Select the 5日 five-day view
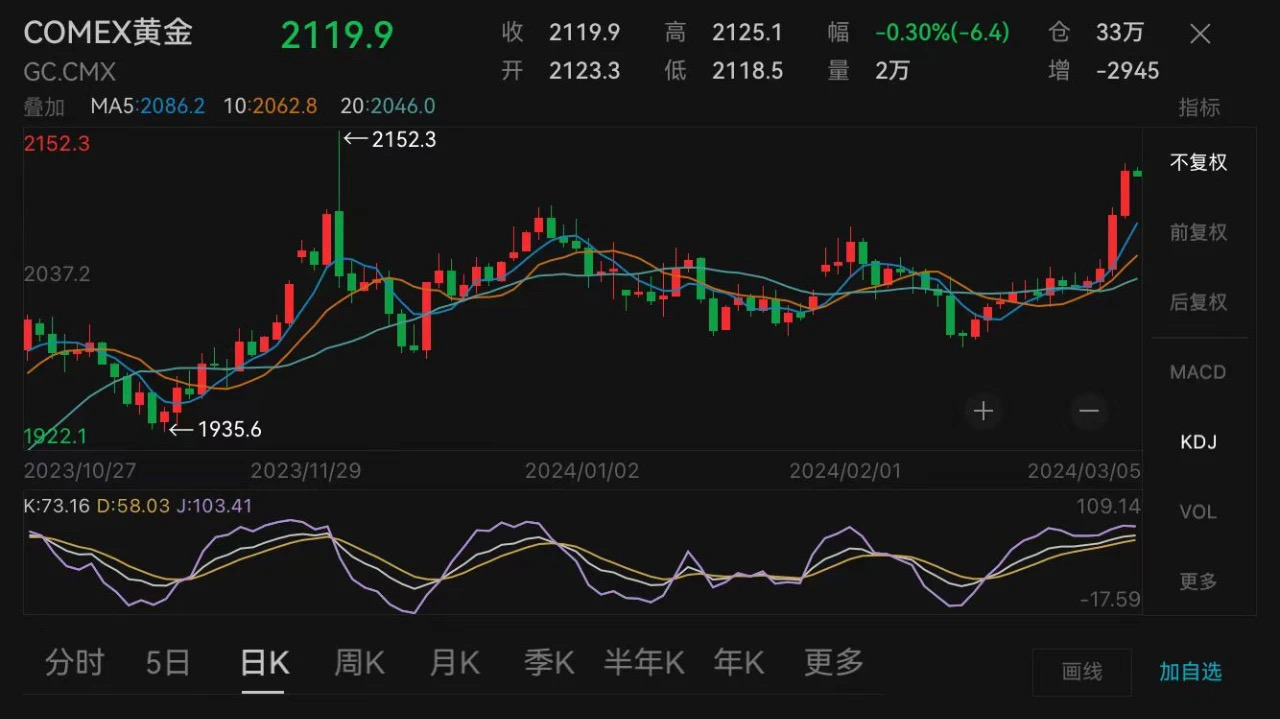The width and height of the screenshot is (1280, 719). tap(168, 662)
